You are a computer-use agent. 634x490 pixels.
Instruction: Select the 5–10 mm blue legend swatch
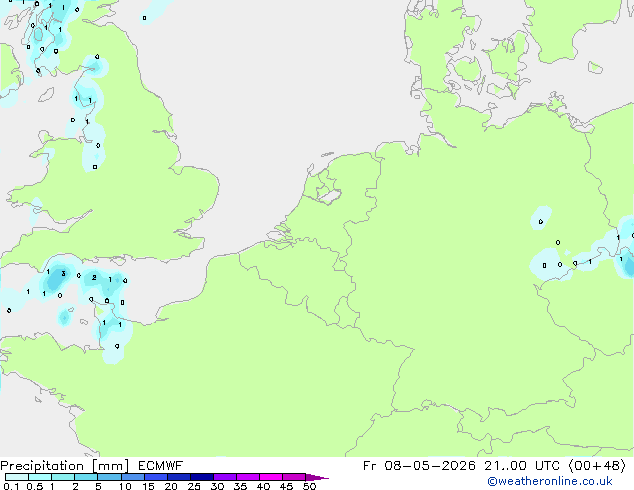(x=109, y=477)
